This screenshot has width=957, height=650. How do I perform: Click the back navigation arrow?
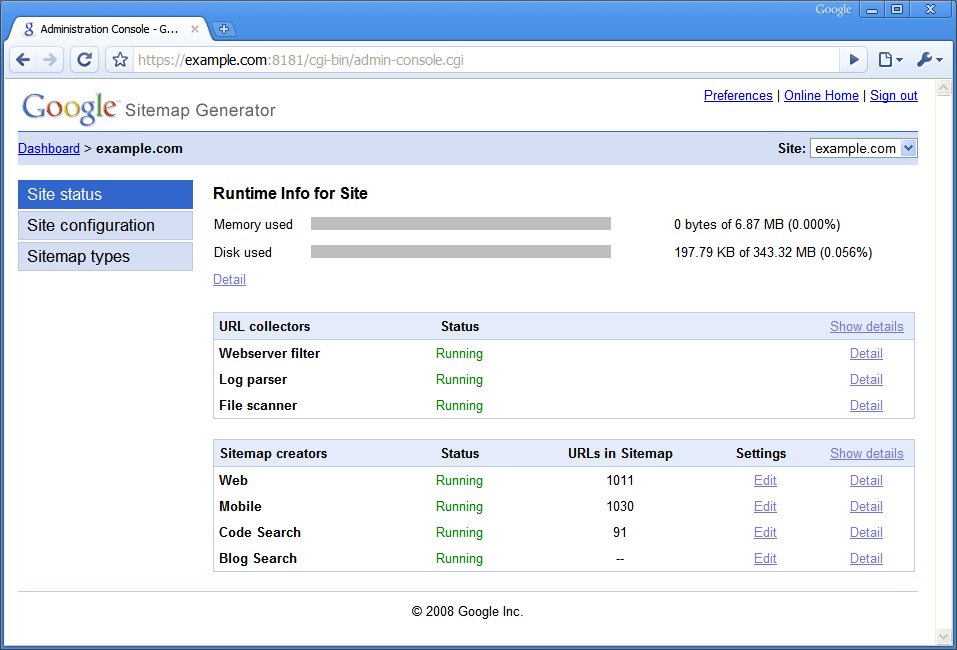23,60
